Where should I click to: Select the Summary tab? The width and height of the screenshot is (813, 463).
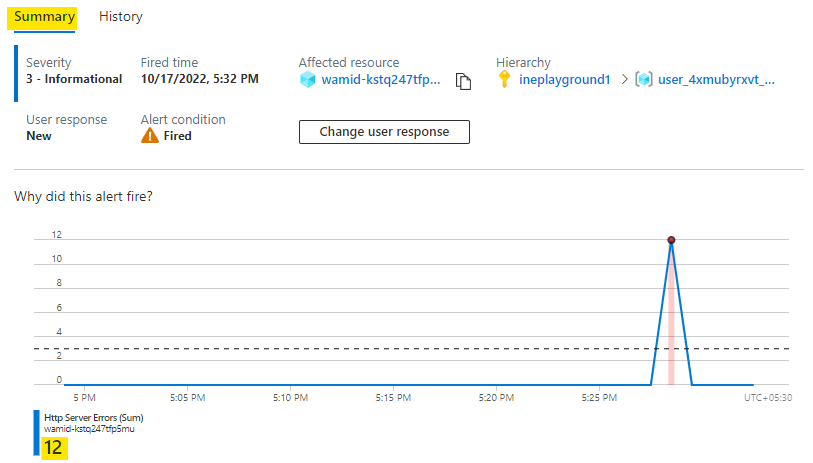pos(44,16)
